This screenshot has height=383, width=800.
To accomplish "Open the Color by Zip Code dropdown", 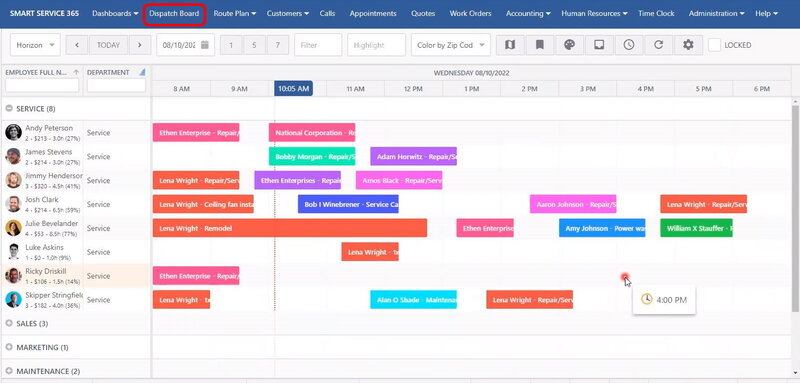I will [451, 45].
